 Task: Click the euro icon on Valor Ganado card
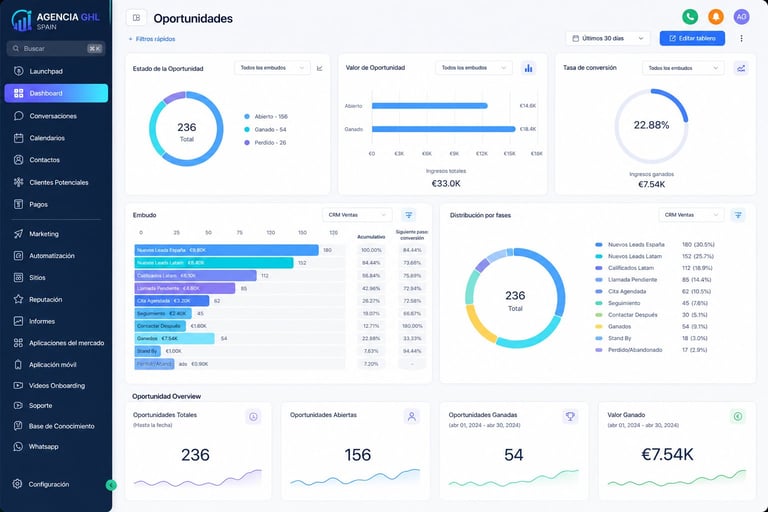[x=738, y=416]
